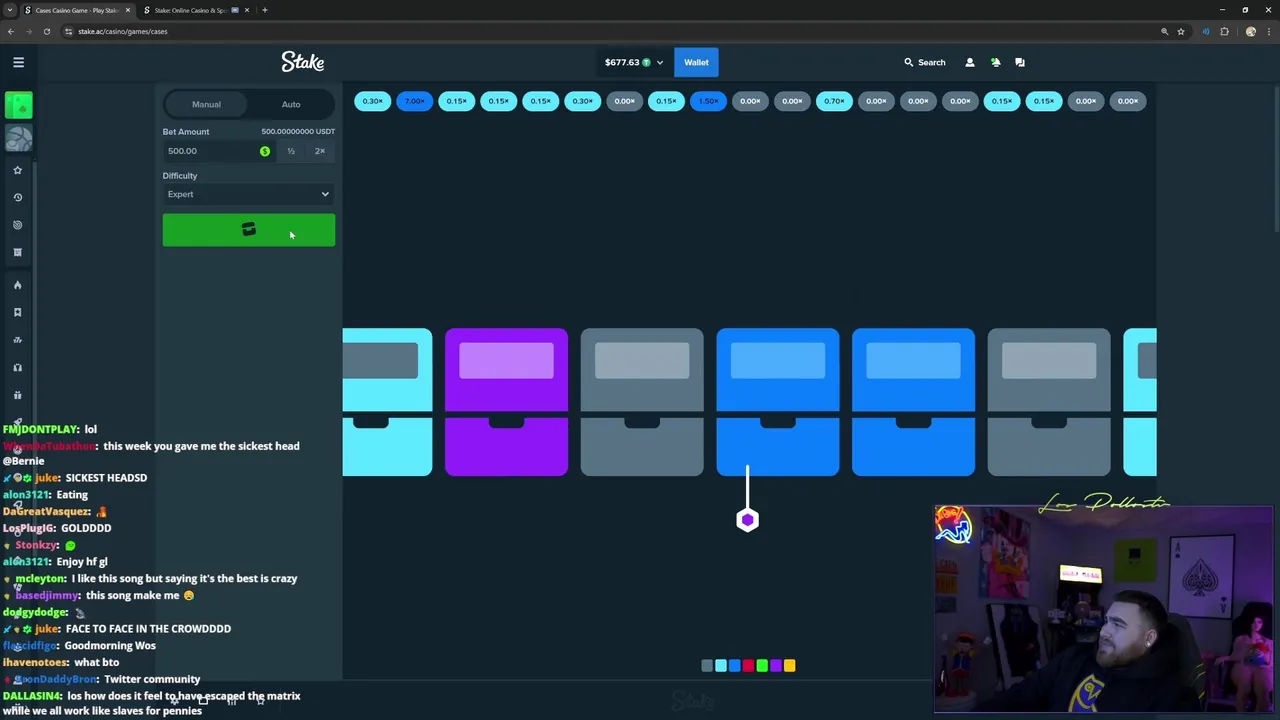Open the Difficulty dropdown set to Expert
1280x720 pixels.
point(248,194)
